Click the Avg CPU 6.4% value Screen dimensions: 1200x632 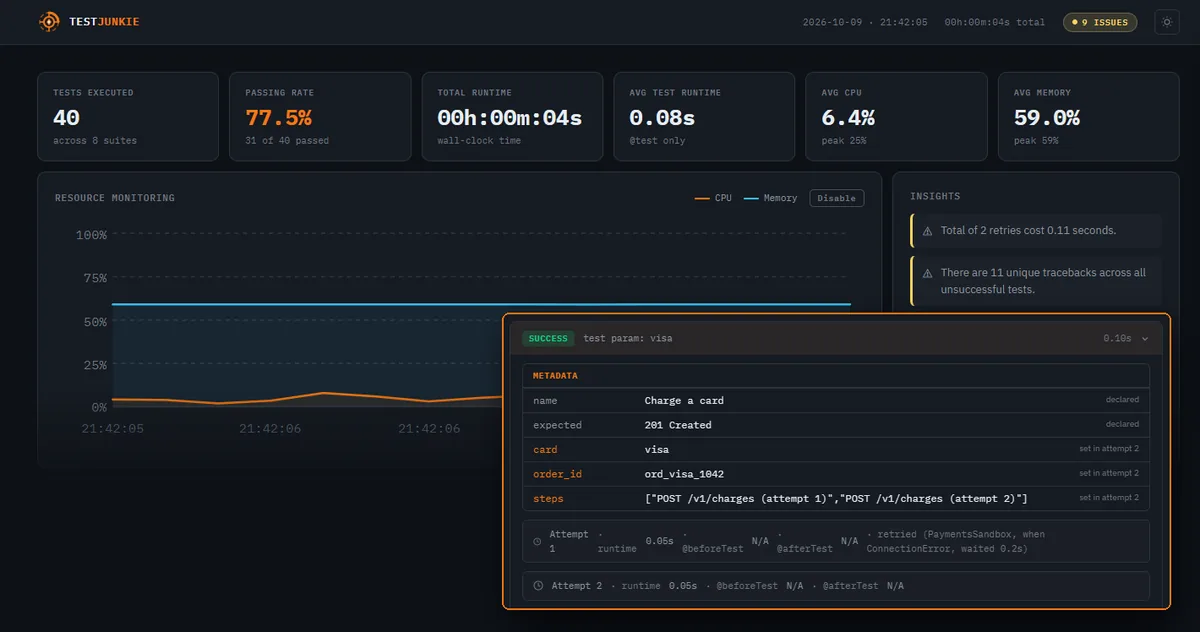coord(848,118)
